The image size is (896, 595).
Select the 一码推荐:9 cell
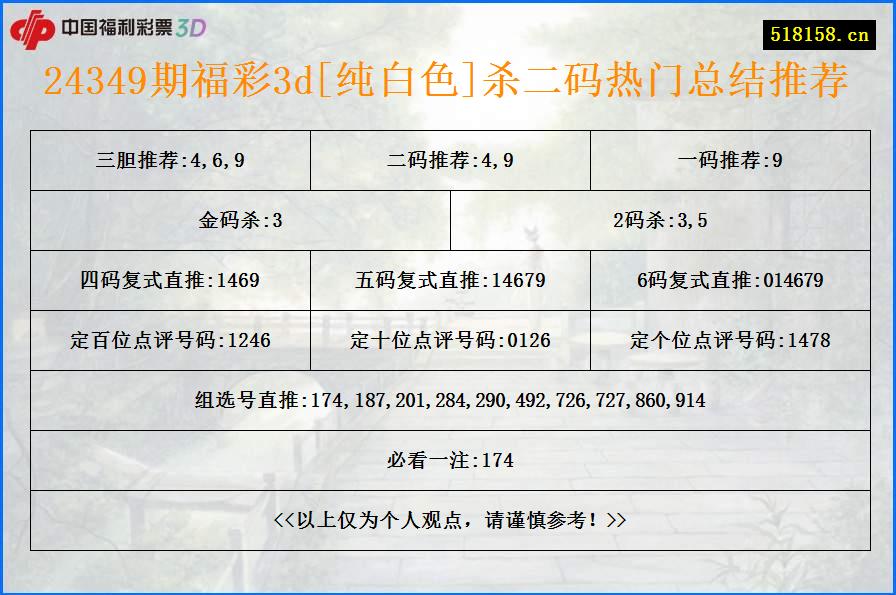pos(730,156)
